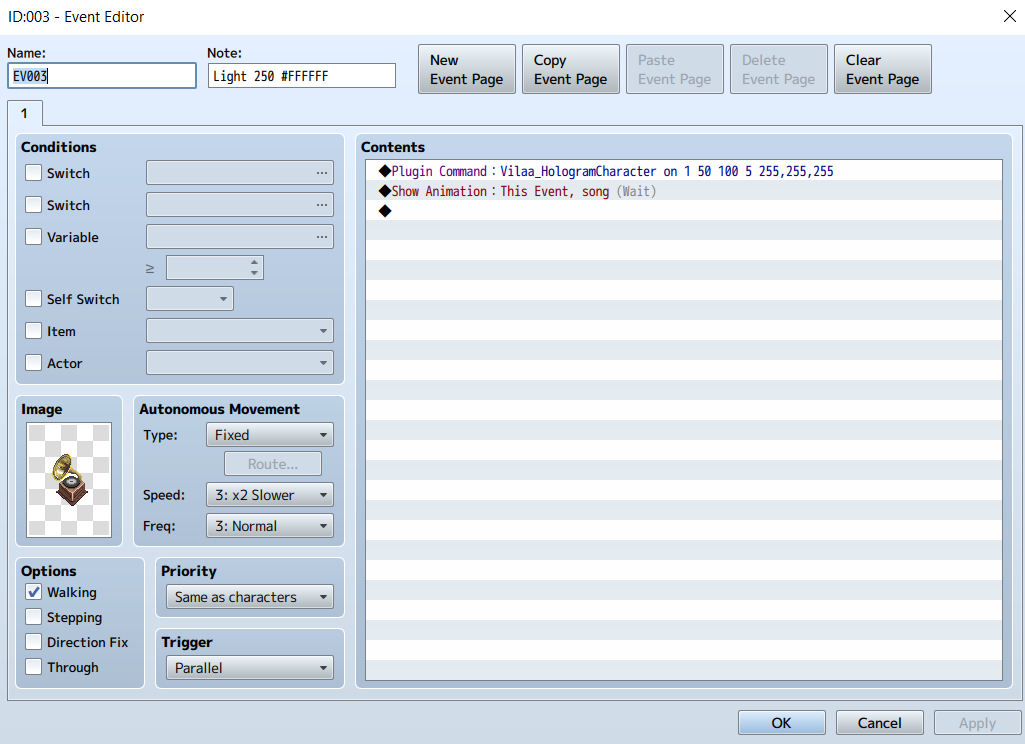Open the Priority dropdown Same as characters
Screen dimensions: 1025x744
pyautogui.click(x=250, y=597)
